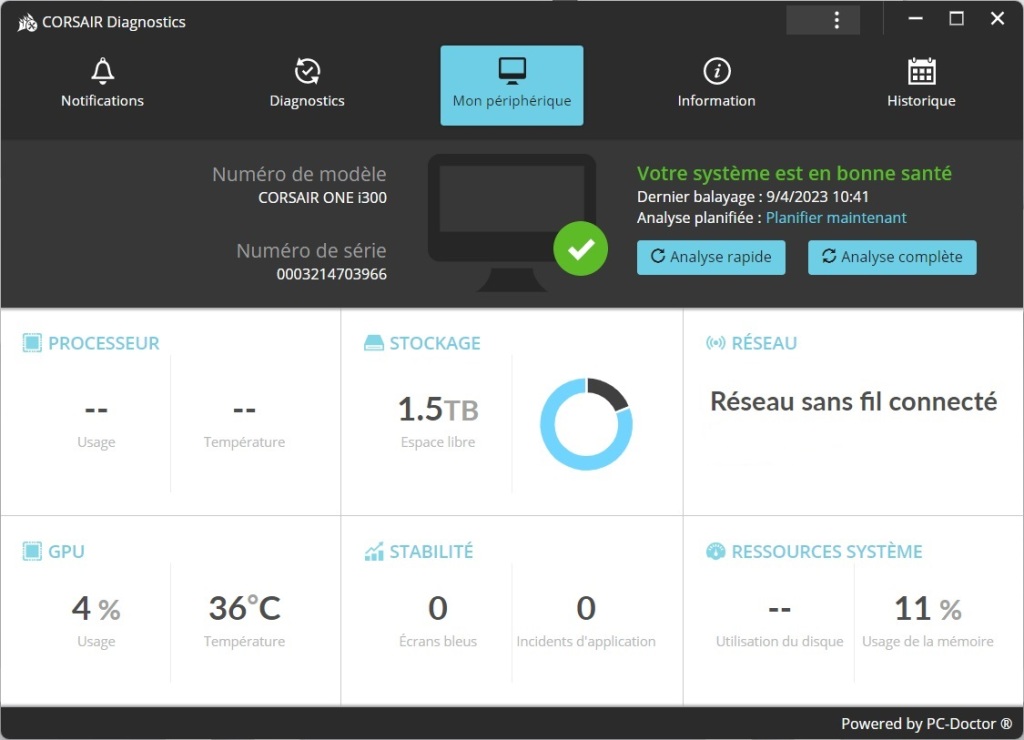
Task: Switch to the Diagnostics tab
Action: coord(307,85)
